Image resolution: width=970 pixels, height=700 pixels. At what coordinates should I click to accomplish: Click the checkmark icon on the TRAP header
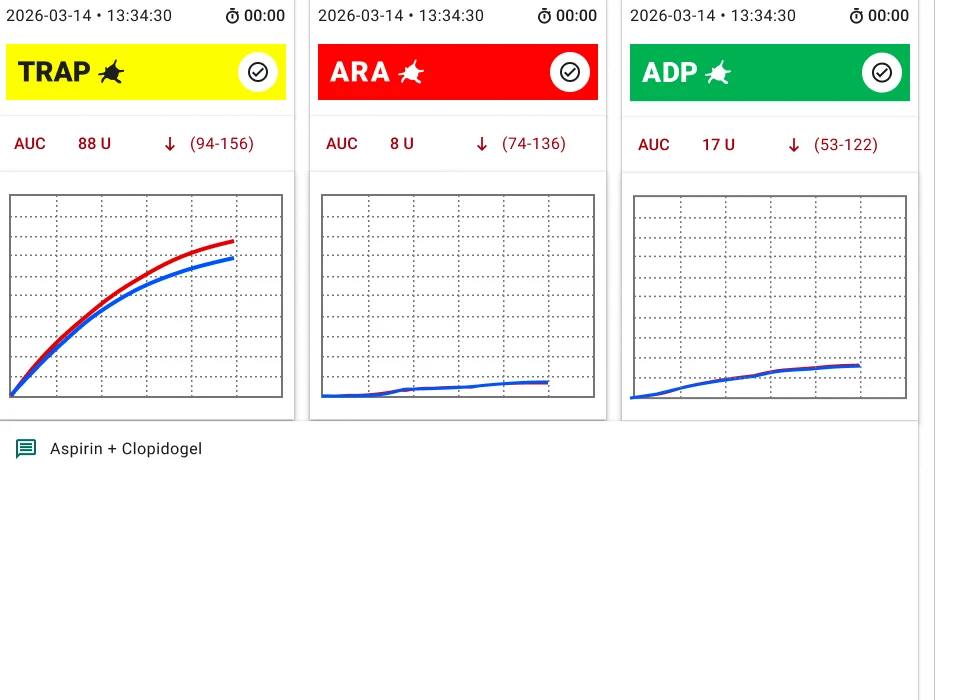point(258,72)
